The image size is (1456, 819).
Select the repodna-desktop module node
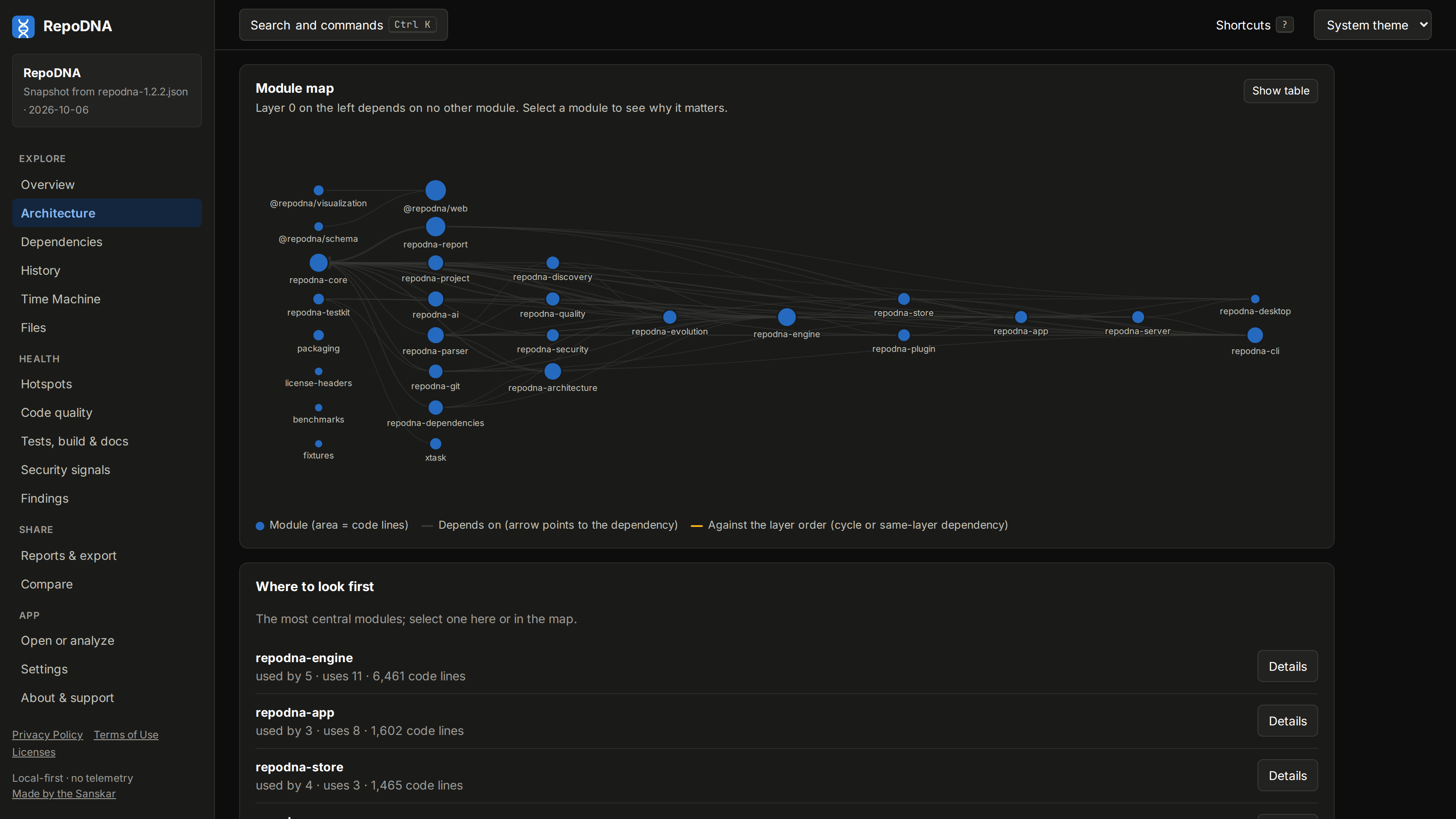(x=1255, y=299)
